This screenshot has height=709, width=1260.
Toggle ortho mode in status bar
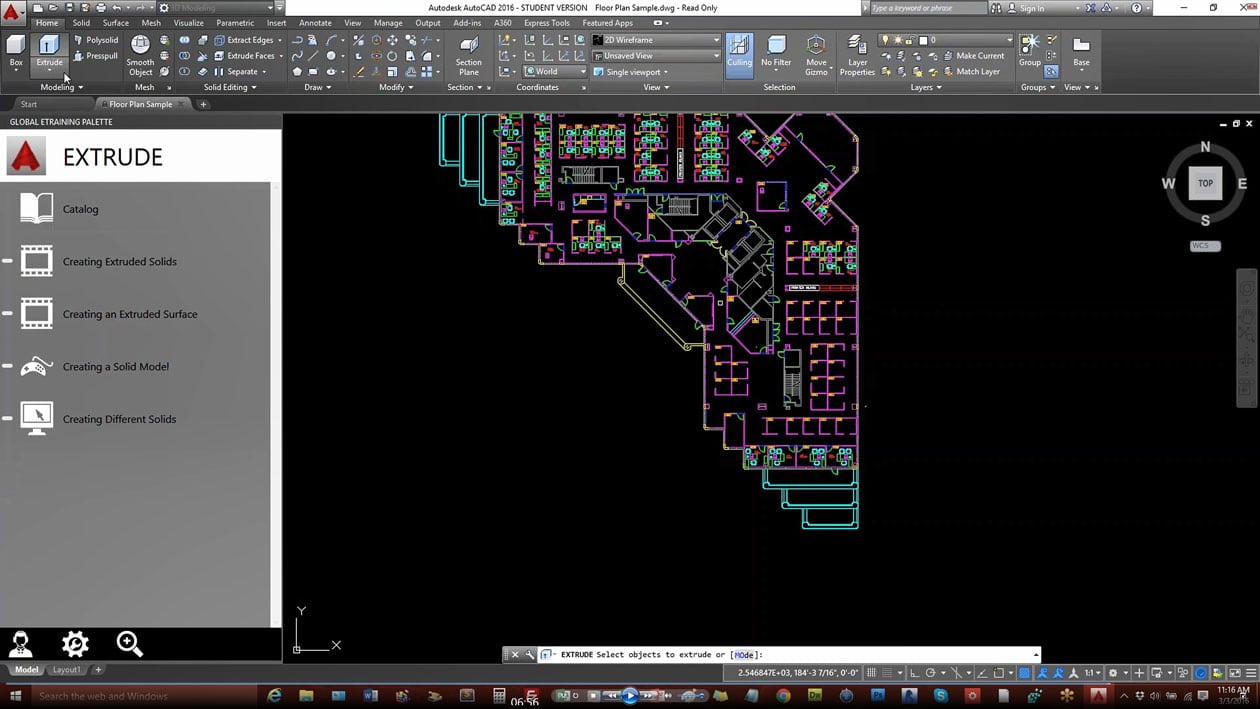pos(914,673)
